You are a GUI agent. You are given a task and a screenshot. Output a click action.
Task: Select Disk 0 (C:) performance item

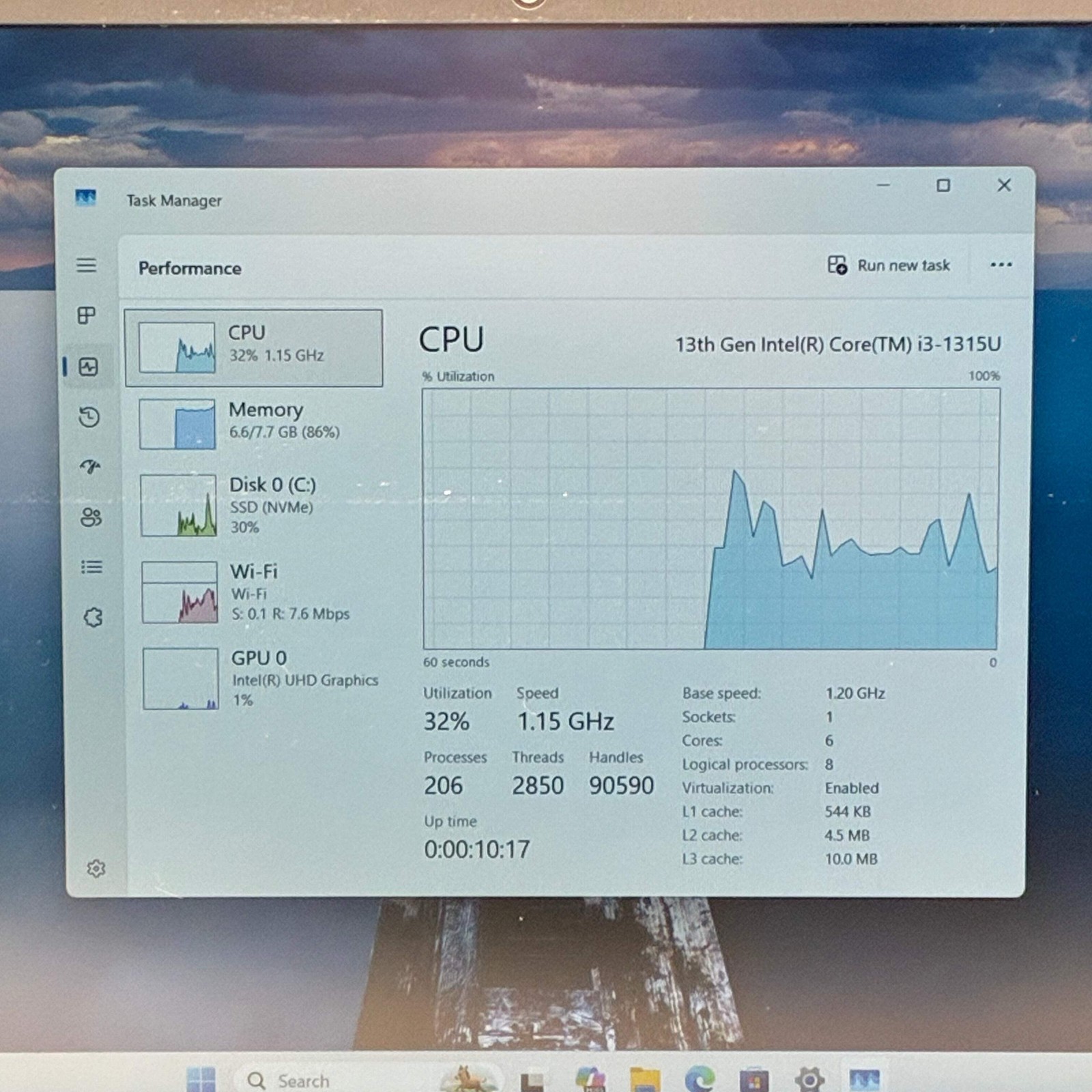click(x=257, y=506)
